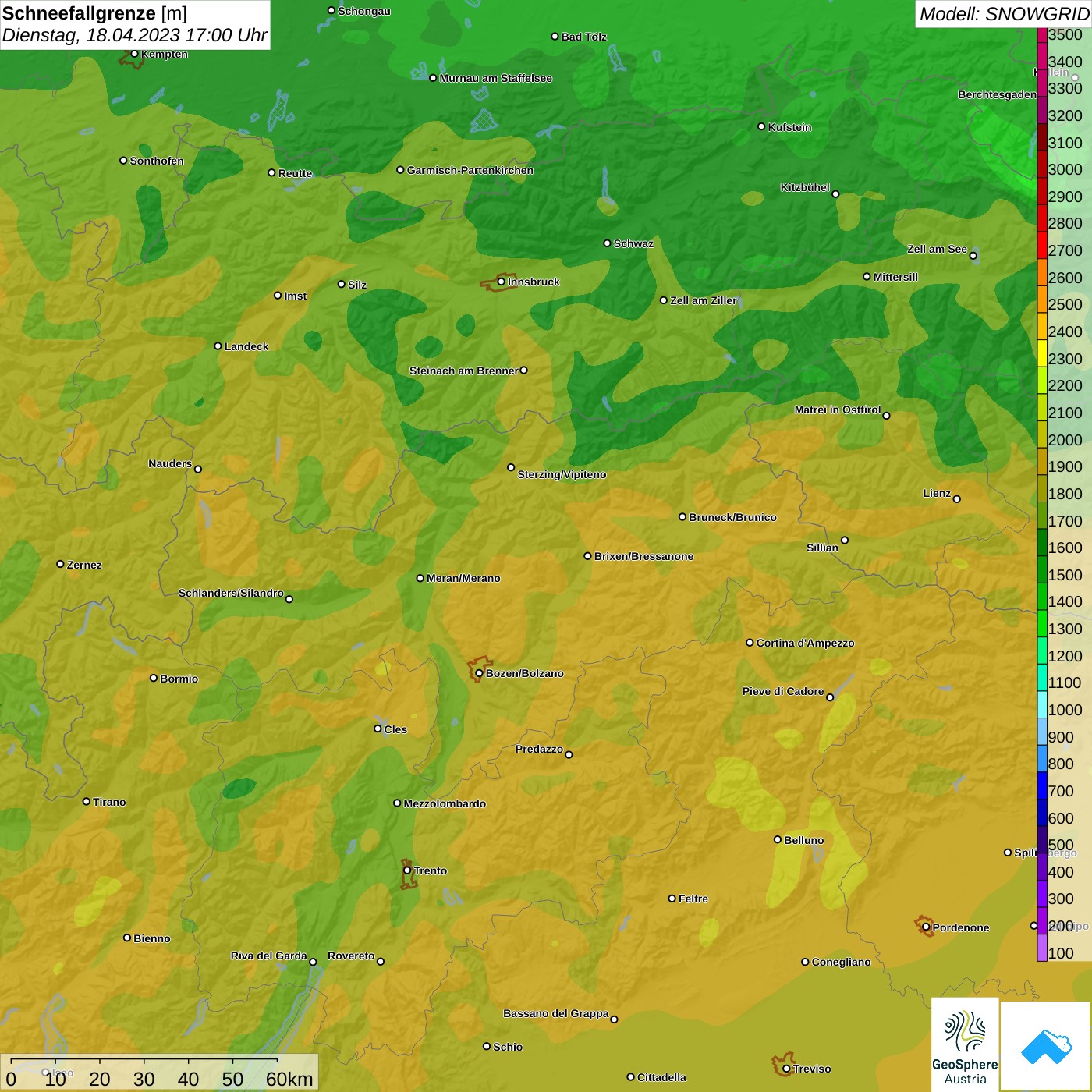Click the Riva del Garda label
This screenshot has height=1092, width=1092.
(268, 955)
